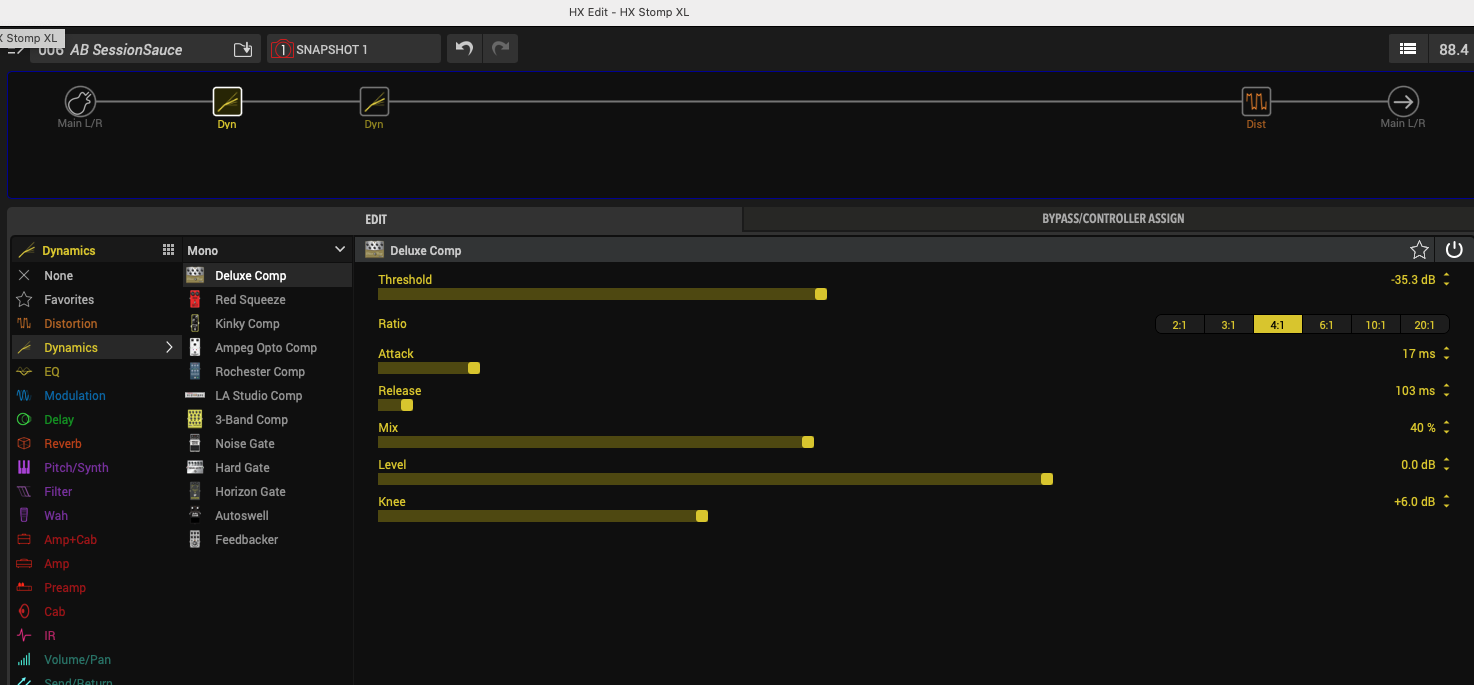1474x685 pixels.
Task: Choose the Kinky Comp model
Action: (268, 323)
